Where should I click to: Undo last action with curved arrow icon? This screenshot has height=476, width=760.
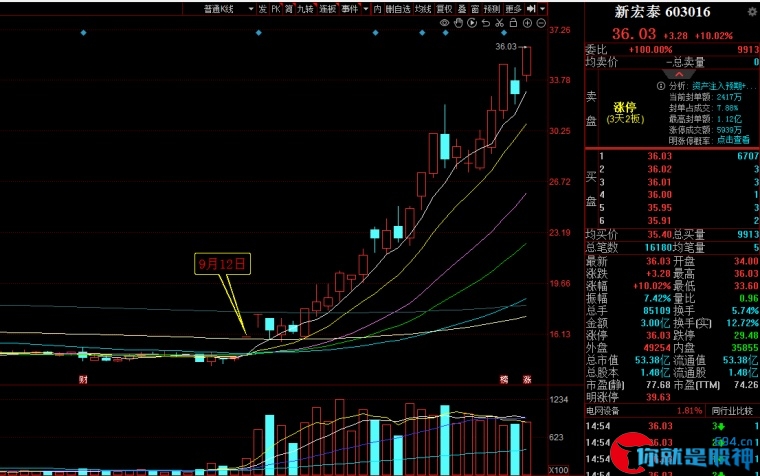tap(486, 23)
